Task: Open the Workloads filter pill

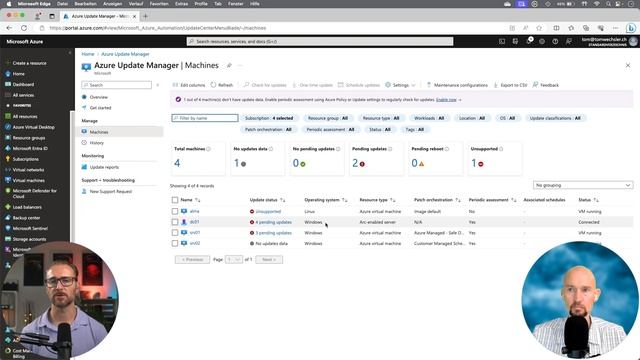Action: (429, 118)
